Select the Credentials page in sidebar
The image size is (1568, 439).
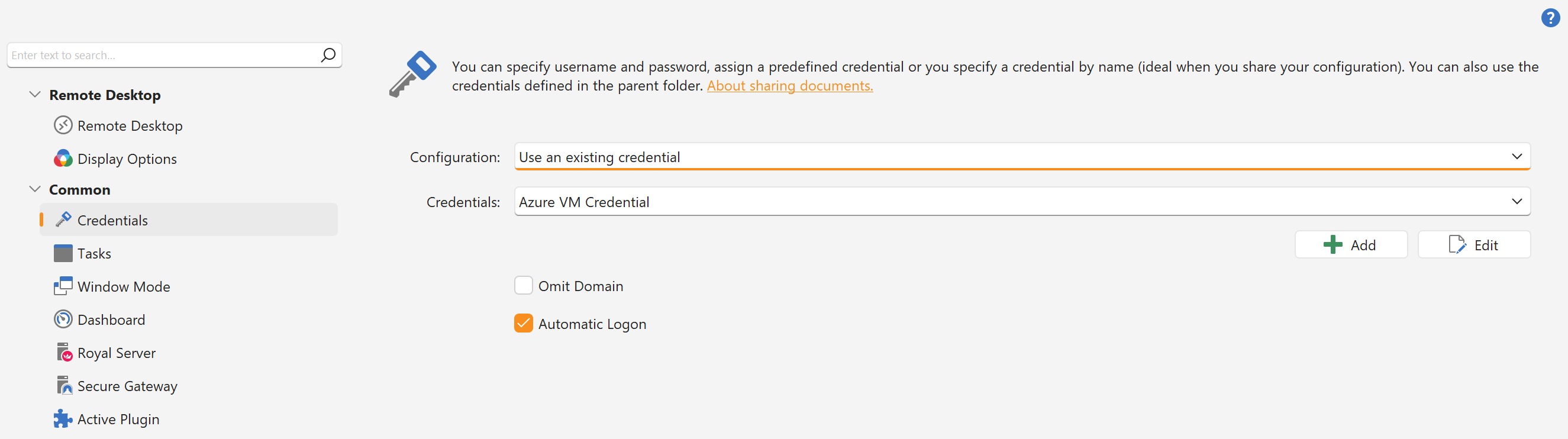pos(112,221)
